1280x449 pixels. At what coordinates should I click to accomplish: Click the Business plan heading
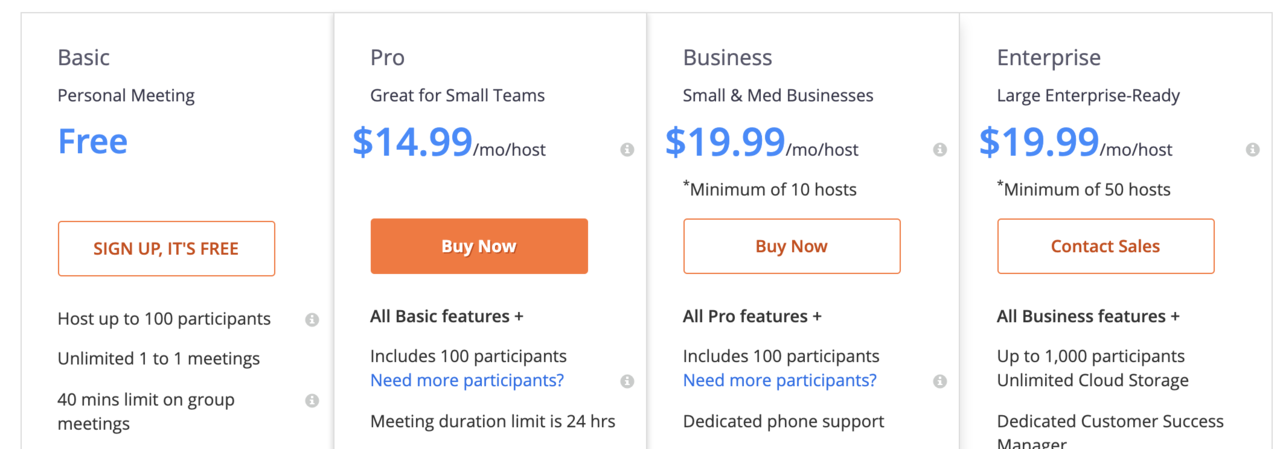pyautogui.click(x=727, y=57)
